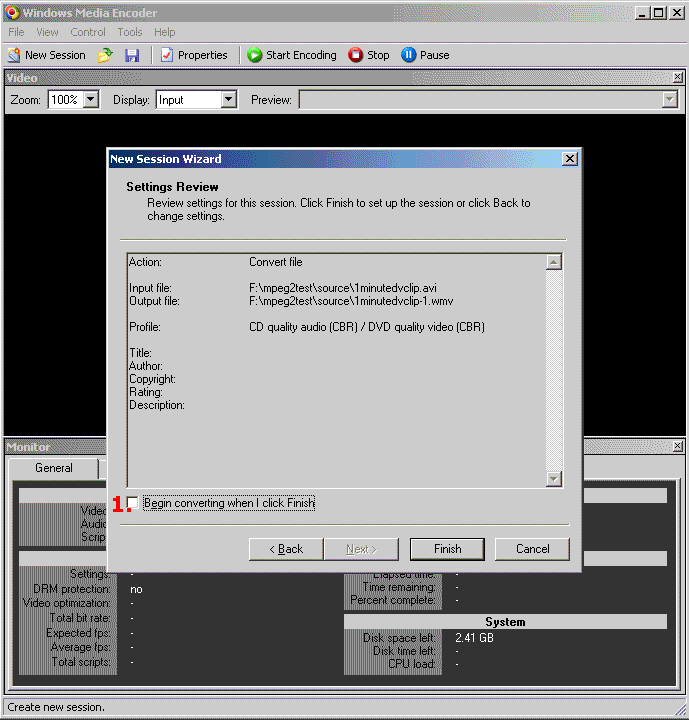
Task: Expand the Display Input dropdown
Action: coord(228,99)
